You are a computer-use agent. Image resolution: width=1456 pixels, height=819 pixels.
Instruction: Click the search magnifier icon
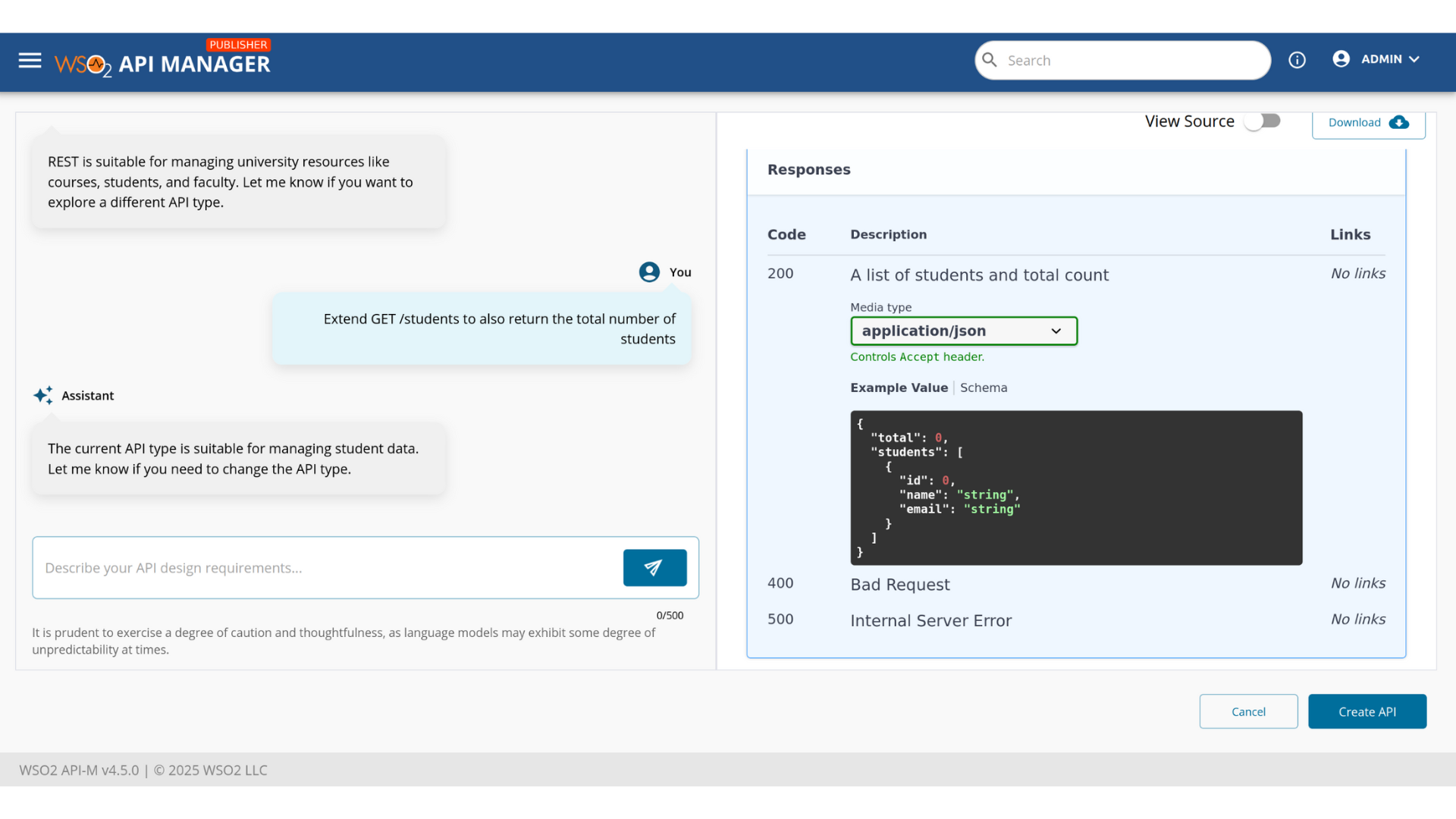[990, 60]
